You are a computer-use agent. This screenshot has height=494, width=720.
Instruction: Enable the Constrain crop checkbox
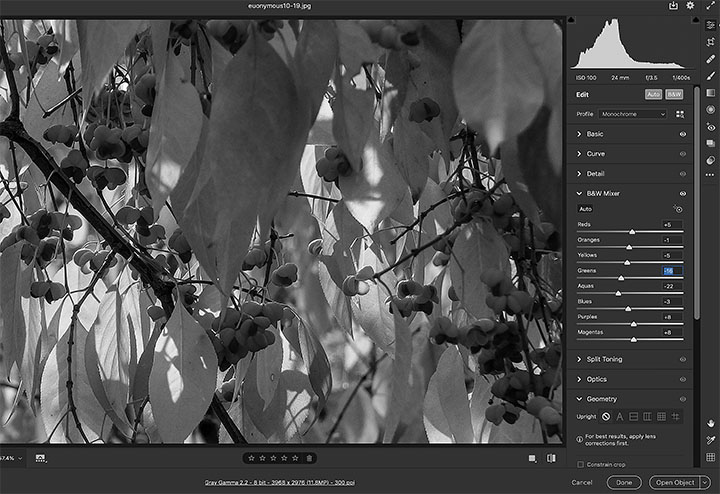(x=580, y=464)
